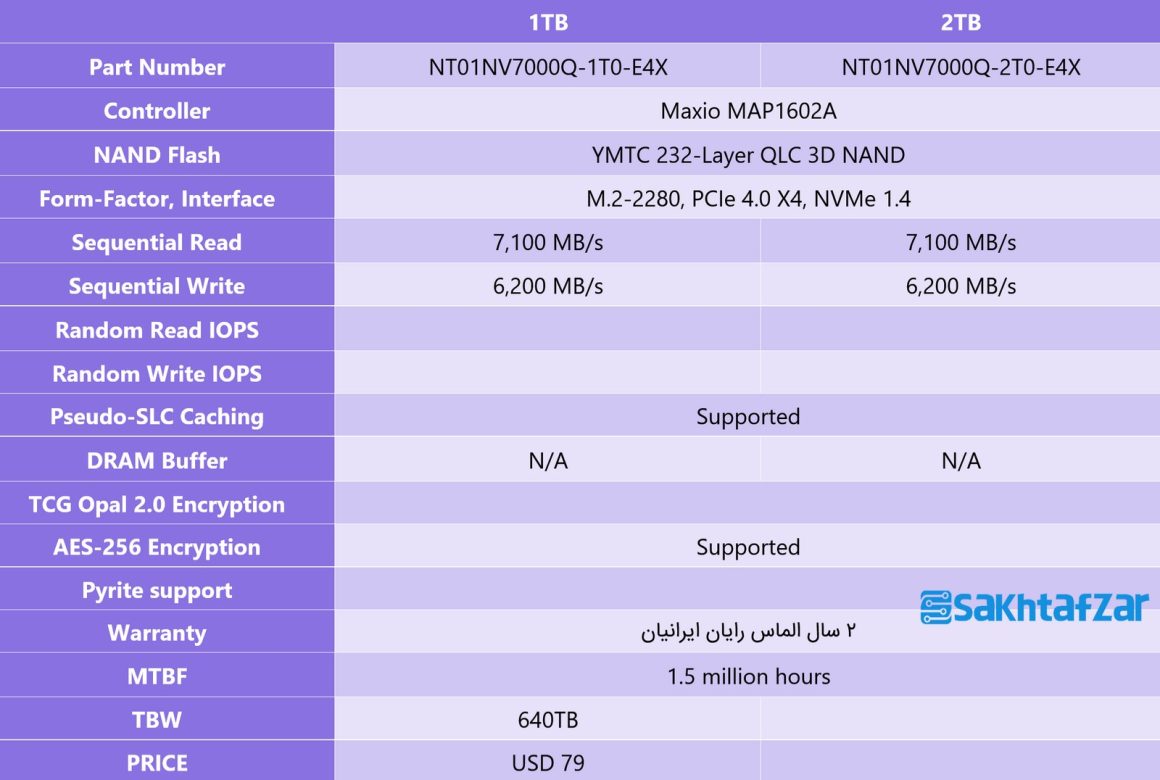Click Supported in the Pseudo-SLC Caching row
Image resolution: width=1160 pixels, height=780 pixels.
click(x=748, y=416)
